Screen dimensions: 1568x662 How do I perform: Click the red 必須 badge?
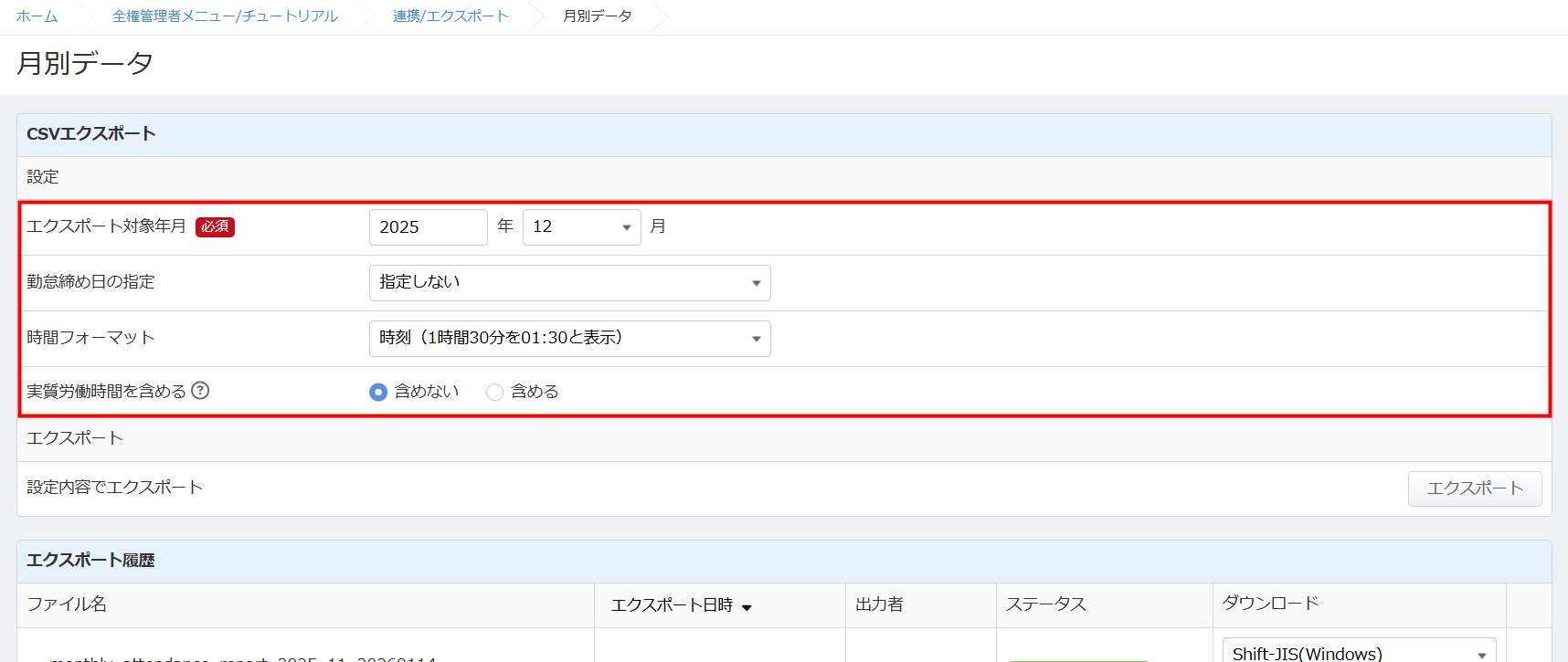(x=215, y=226)
